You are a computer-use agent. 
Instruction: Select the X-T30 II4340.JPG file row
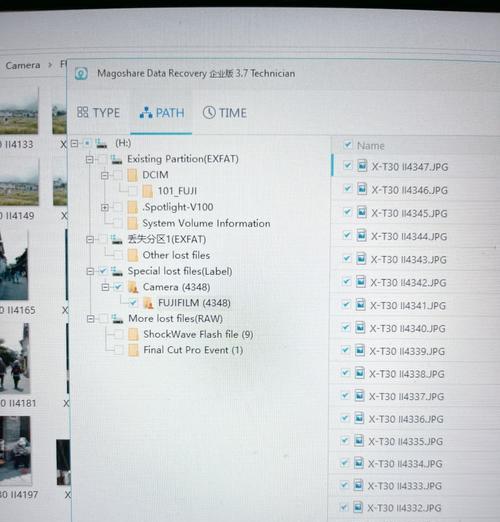point(413,328)
